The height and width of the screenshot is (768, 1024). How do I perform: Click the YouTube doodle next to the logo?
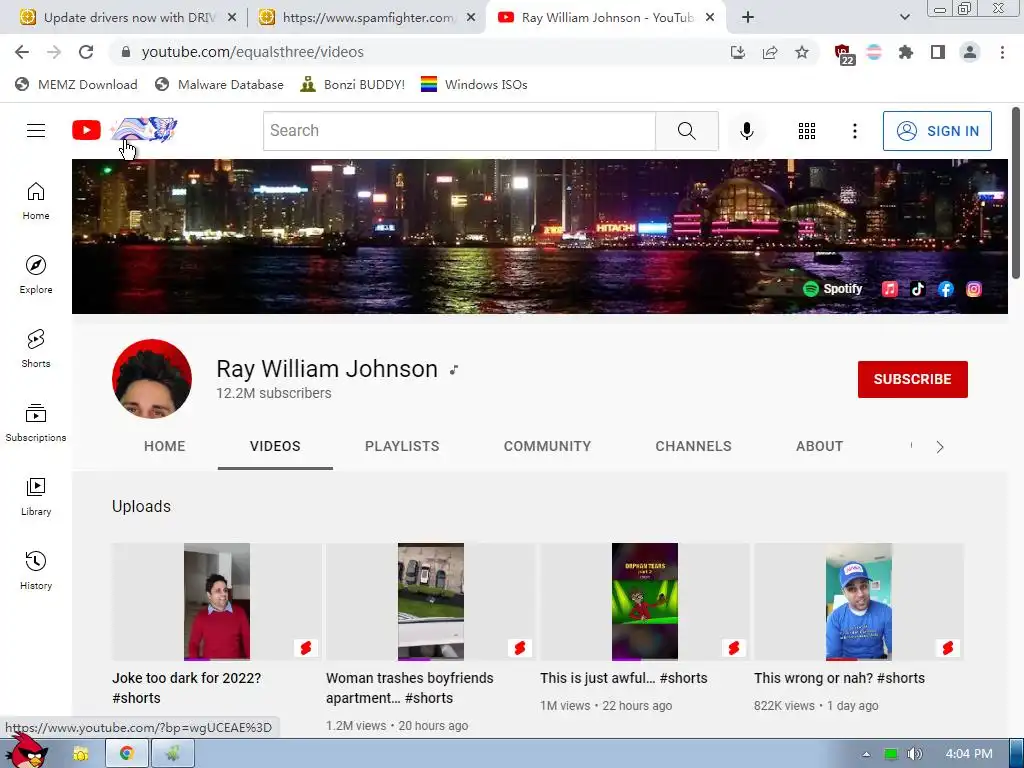pyautogui.click(x=144, y=129)
